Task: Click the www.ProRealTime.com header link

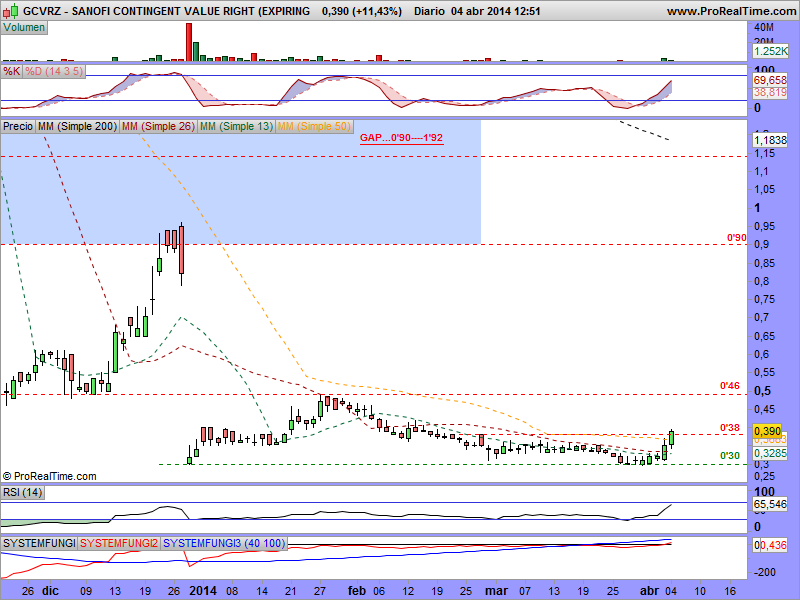Action: tap(731, 11)
